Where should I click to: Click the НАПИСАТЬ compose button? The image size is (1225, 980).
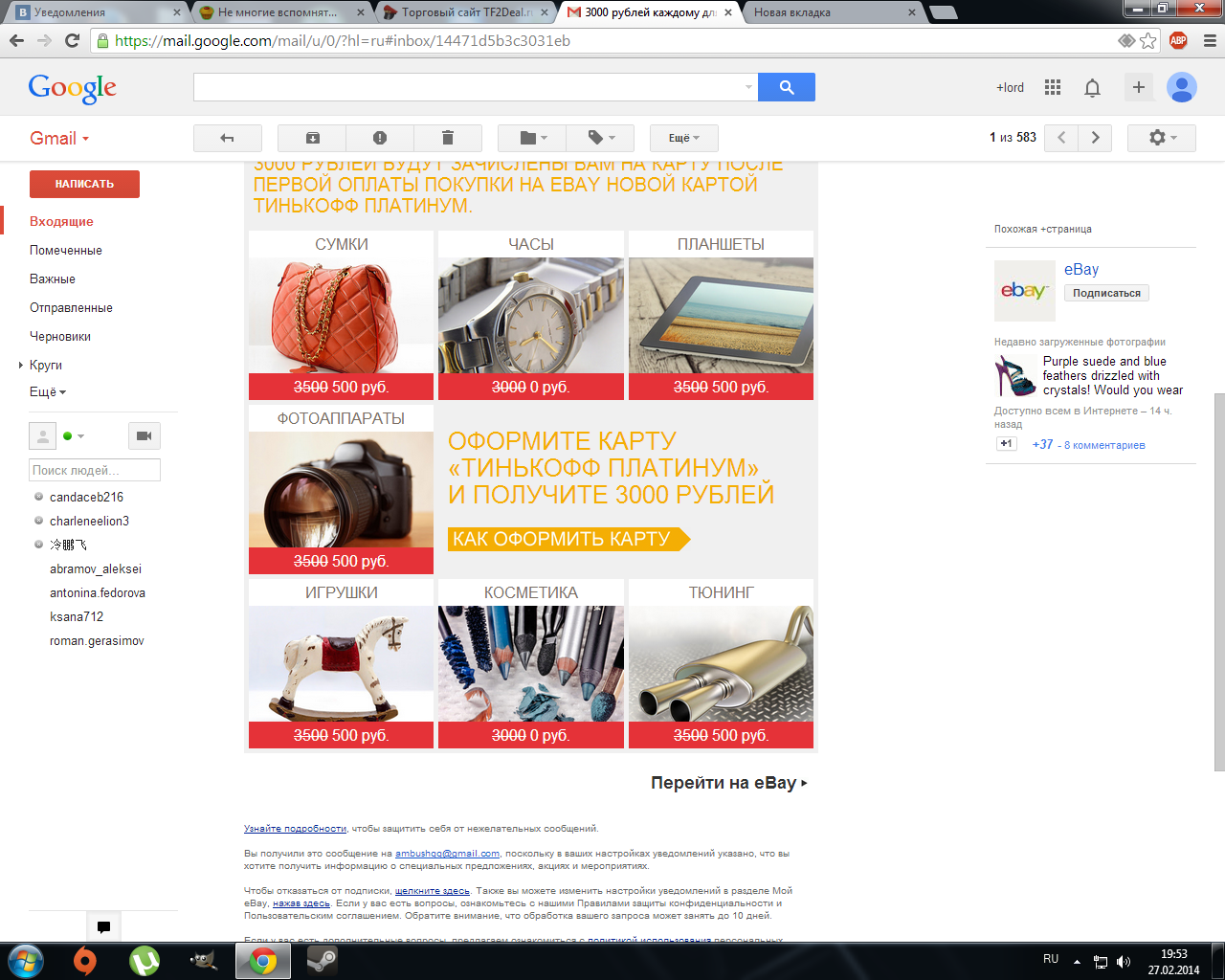pyautogui.click(x=84, y=184)
